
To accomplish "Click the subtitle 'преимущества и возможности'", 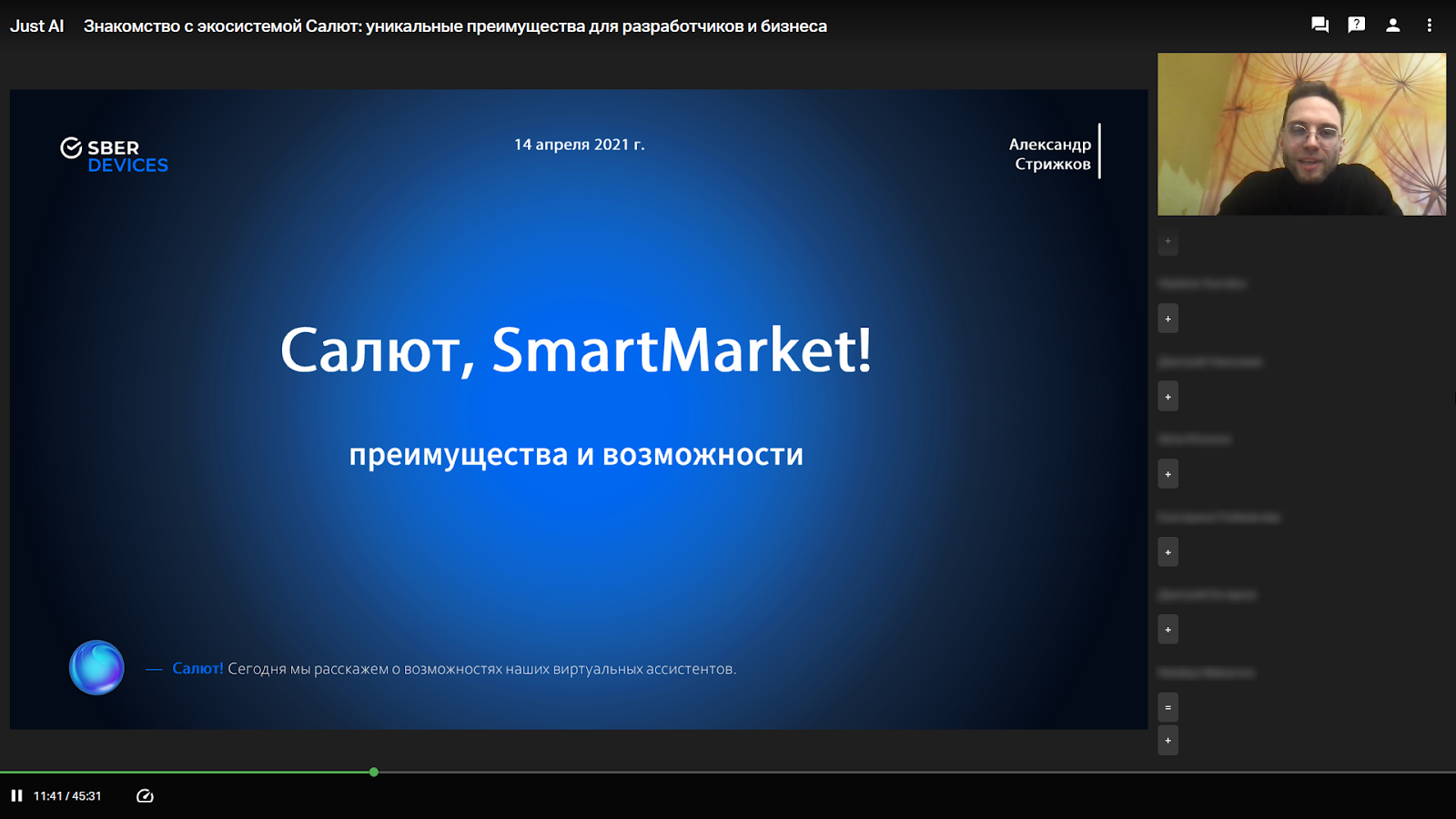I will (x=576, y=454).
